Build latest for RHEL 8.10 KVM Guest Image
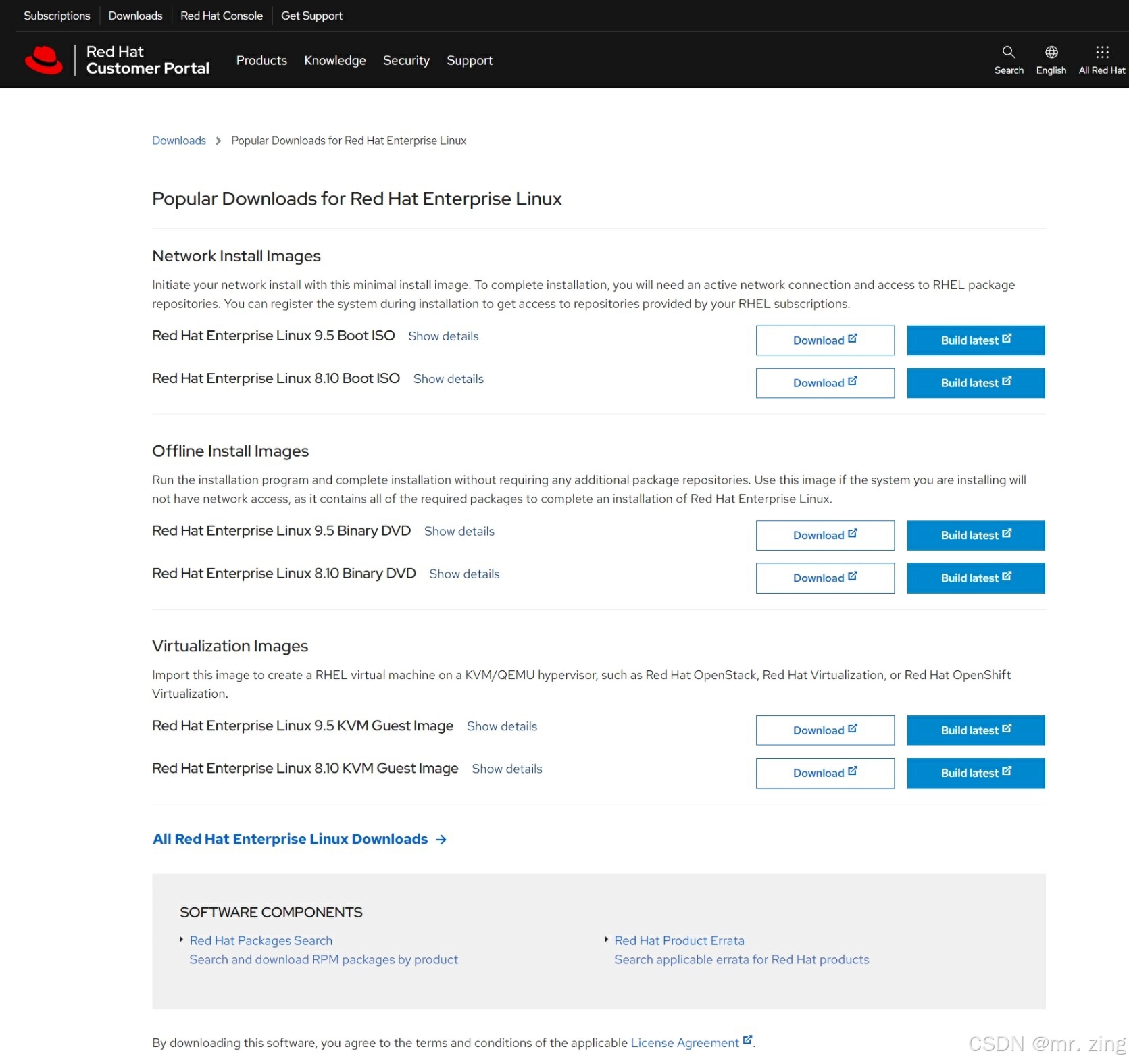1129x1064 pixels. pos(976,773)
